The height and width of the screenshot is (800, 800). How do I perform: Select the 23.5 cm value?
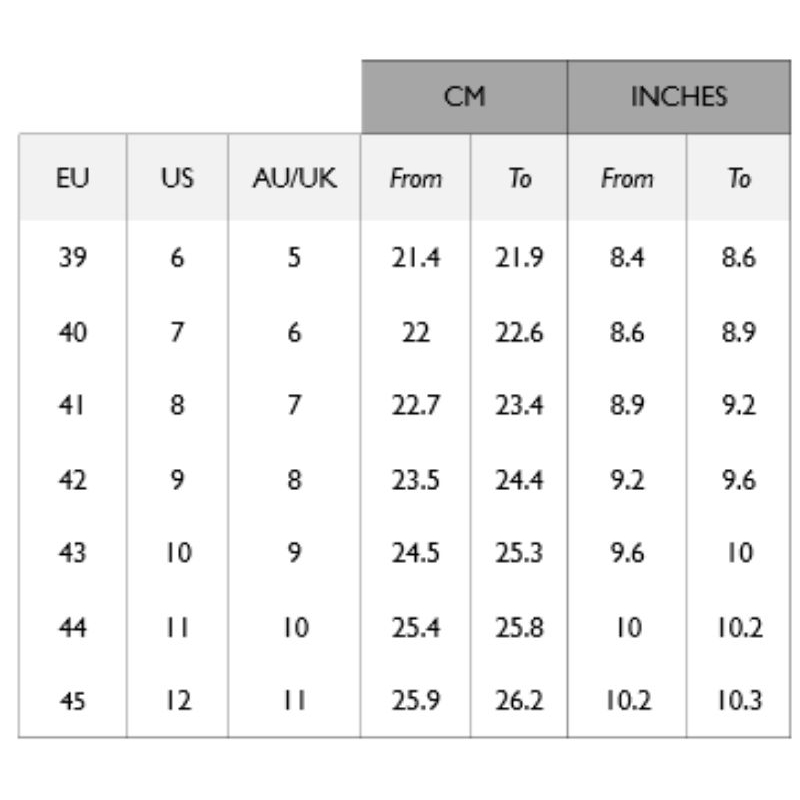[x=415, y=480]
